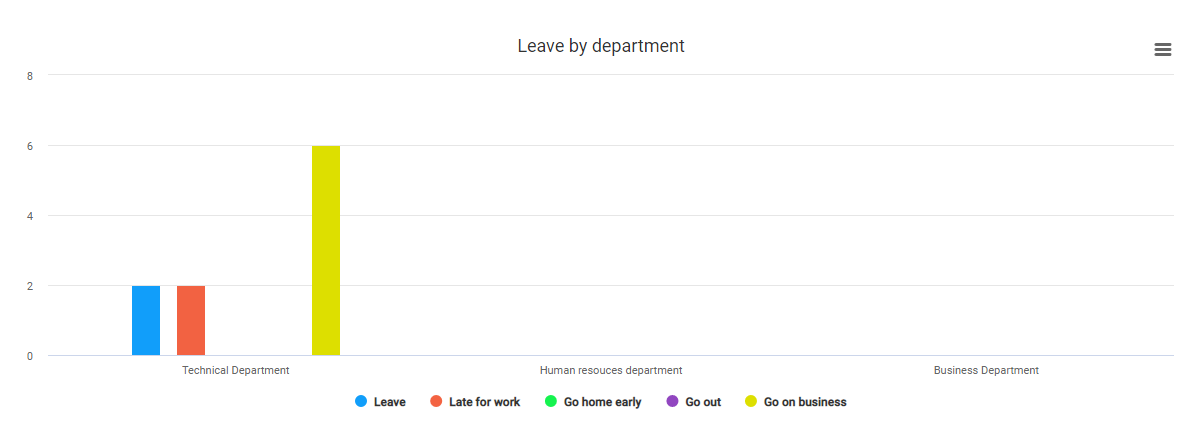
Task: Click the orange Late for work legend circle
Action: click(x=436, y=402)
